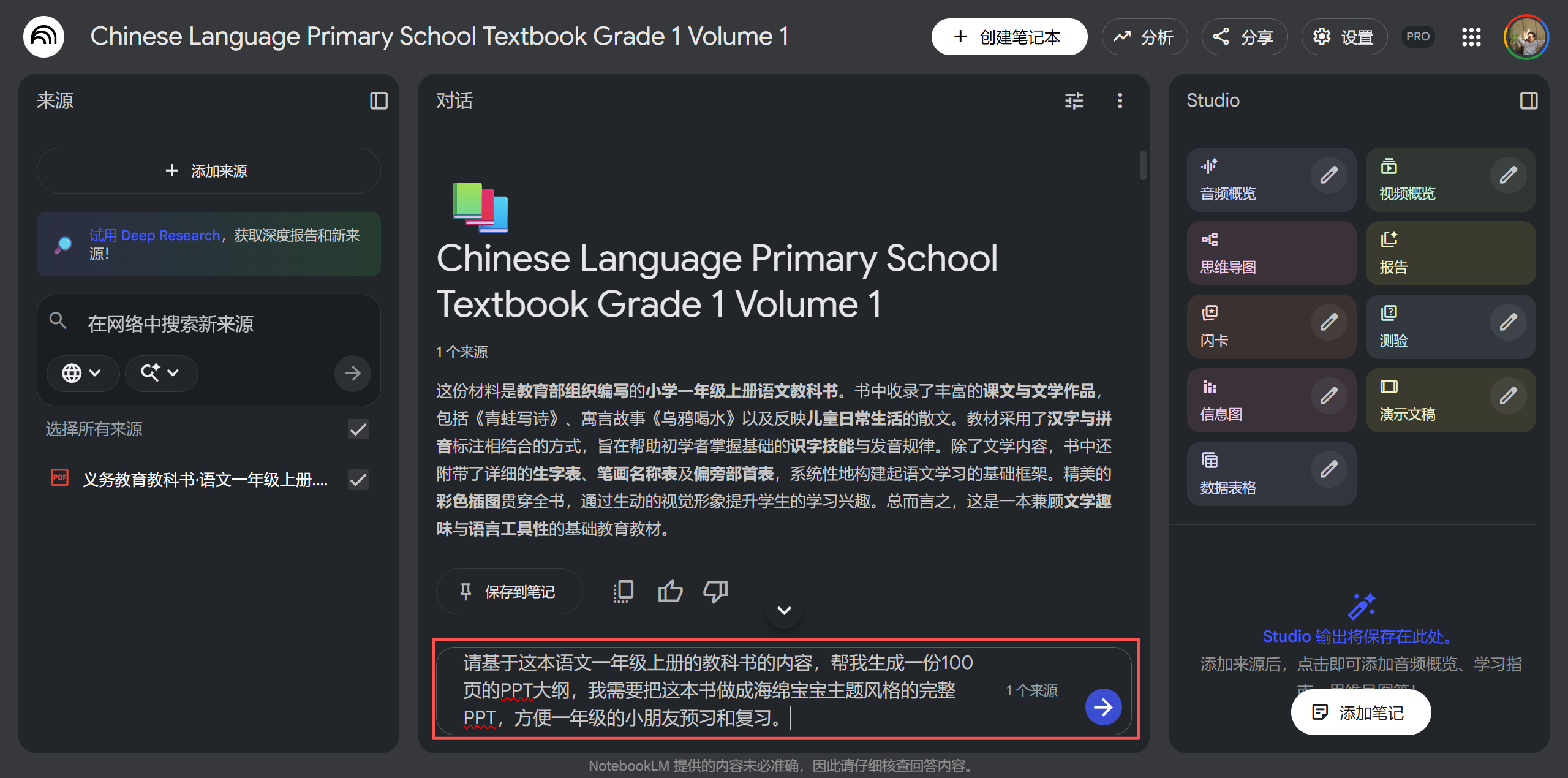Open the 测验 quiz edit pencil
The height and width of the screenshot is (778, 1568).
click(1509, 320)
